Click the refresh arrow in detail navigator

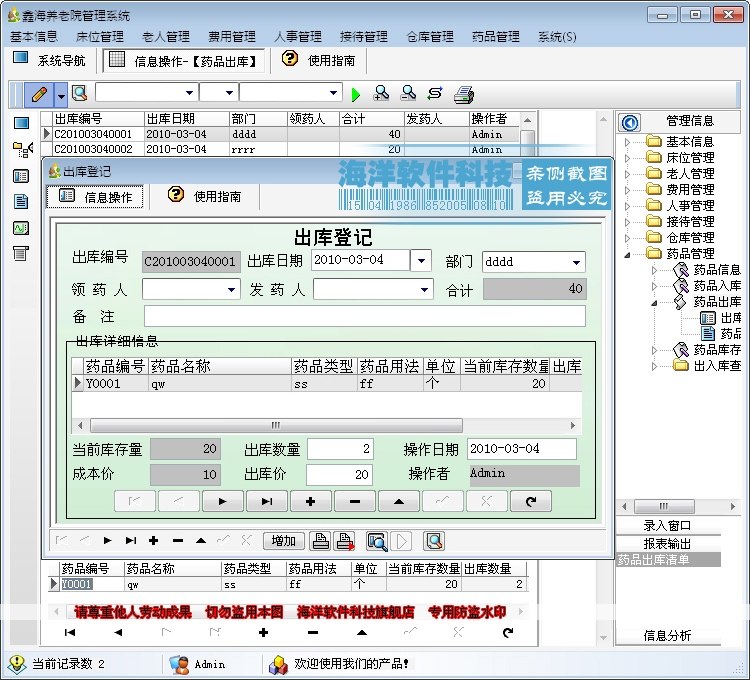point(530,501)
